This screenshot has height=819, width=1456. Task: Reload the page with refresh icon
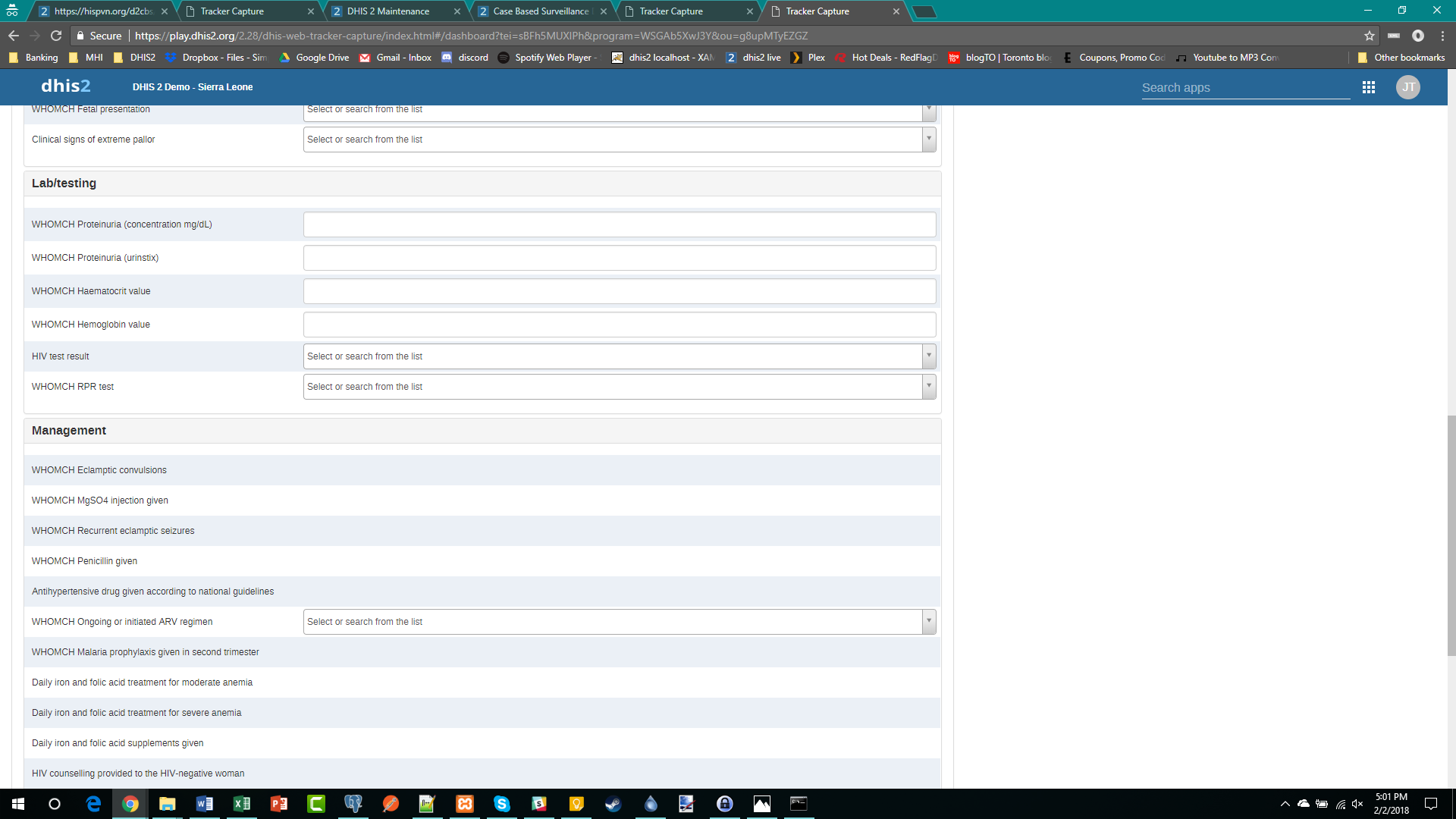point(56,36)
